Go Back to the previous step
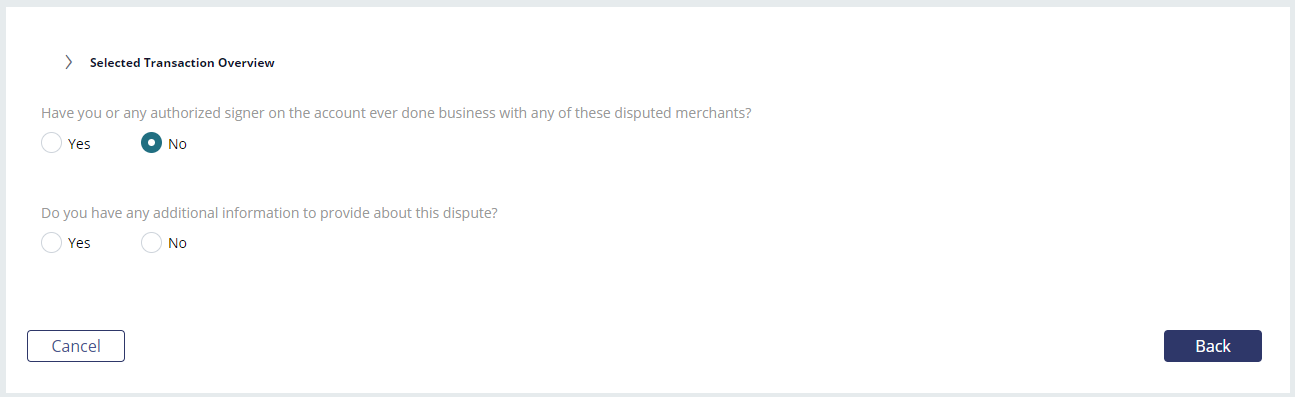Image resolution: width=1295 pixels, height=397 pixels. (x=1213, y=346)
